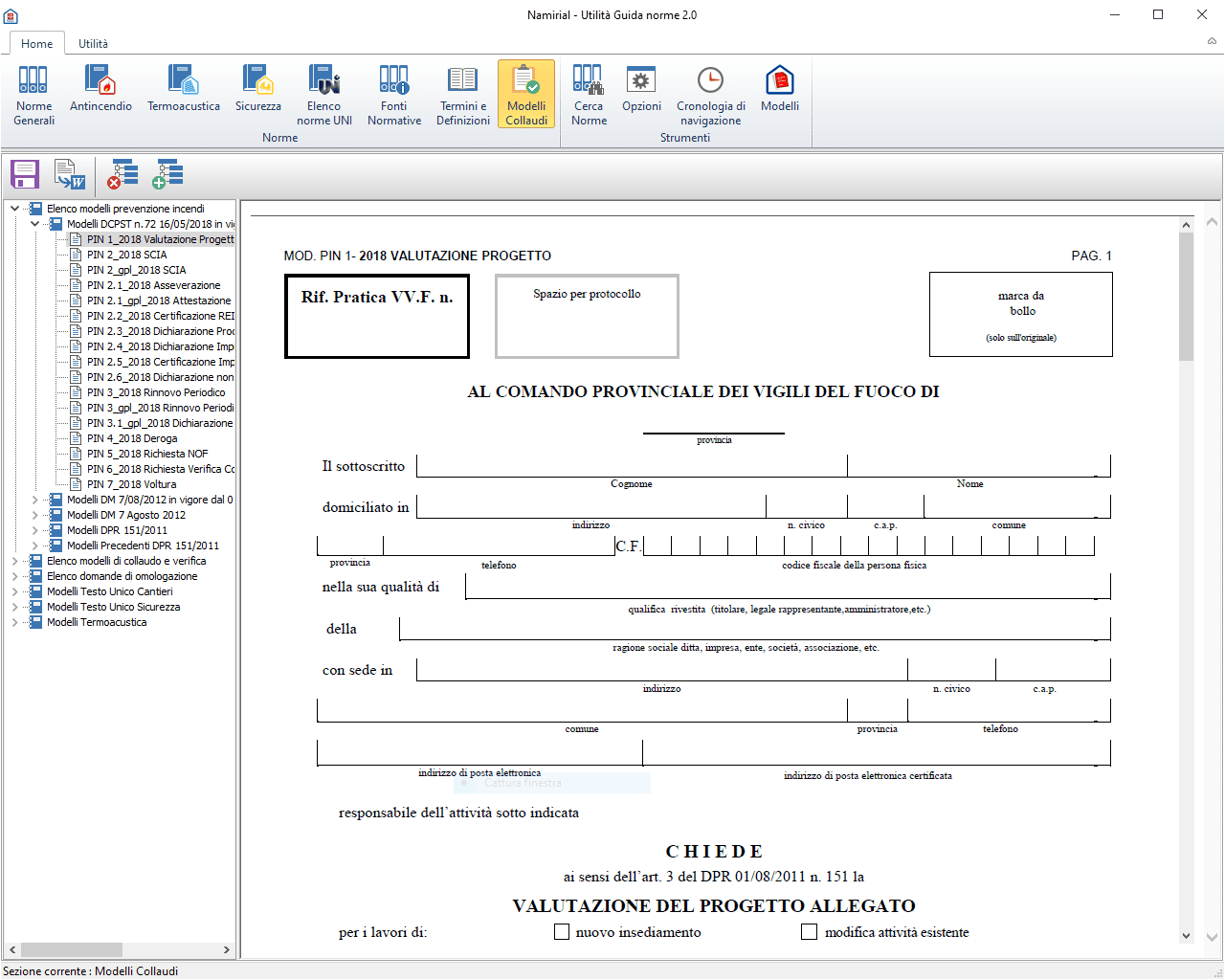Open PIN 4_2018 Deroga model
Viewport: 1225px width, 980px height.
pyautogui.click(x=132, y=438)
